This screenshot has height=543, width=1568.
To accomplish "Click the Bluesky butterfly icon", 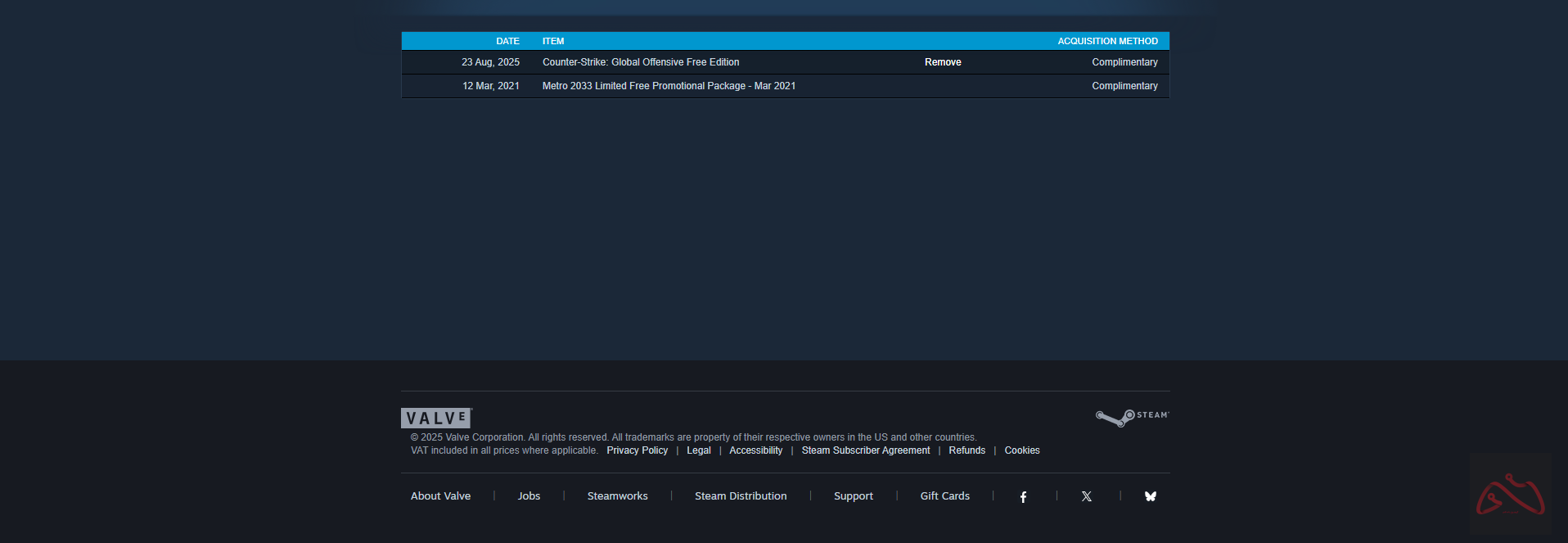I will (1151, 496).
